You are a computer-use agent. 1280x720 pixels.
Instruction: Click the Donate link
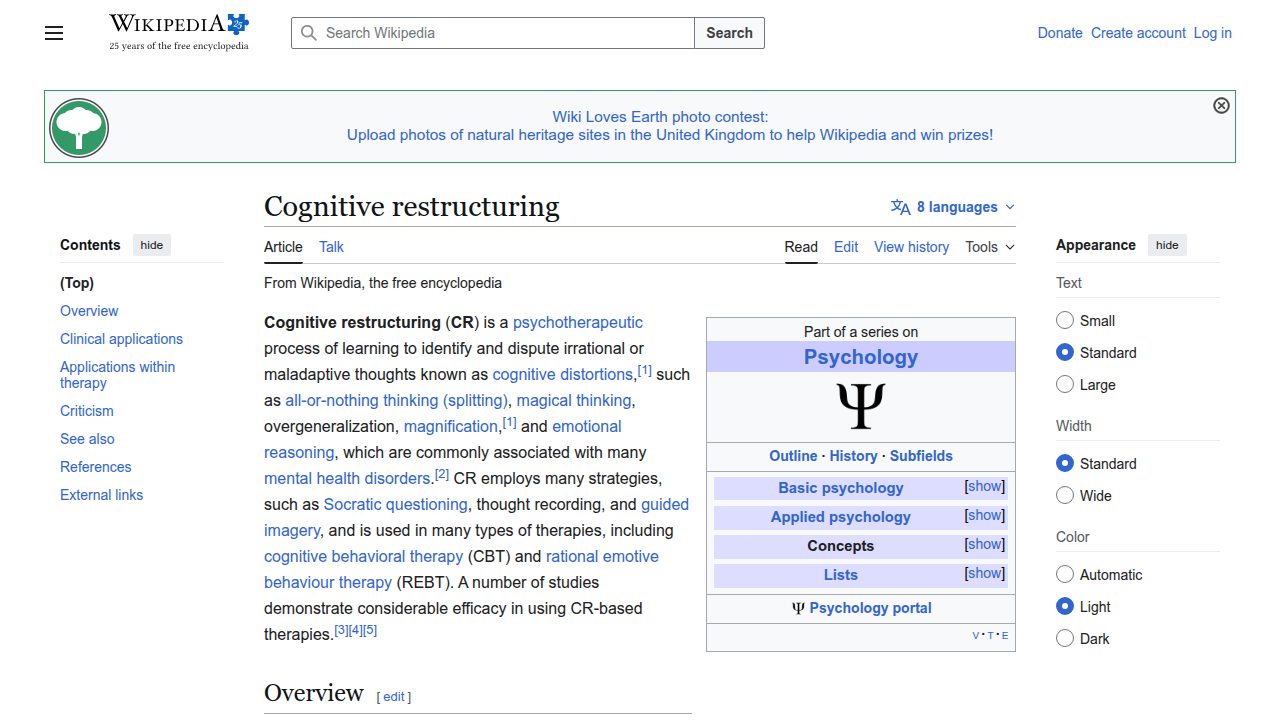[1060, 33]
